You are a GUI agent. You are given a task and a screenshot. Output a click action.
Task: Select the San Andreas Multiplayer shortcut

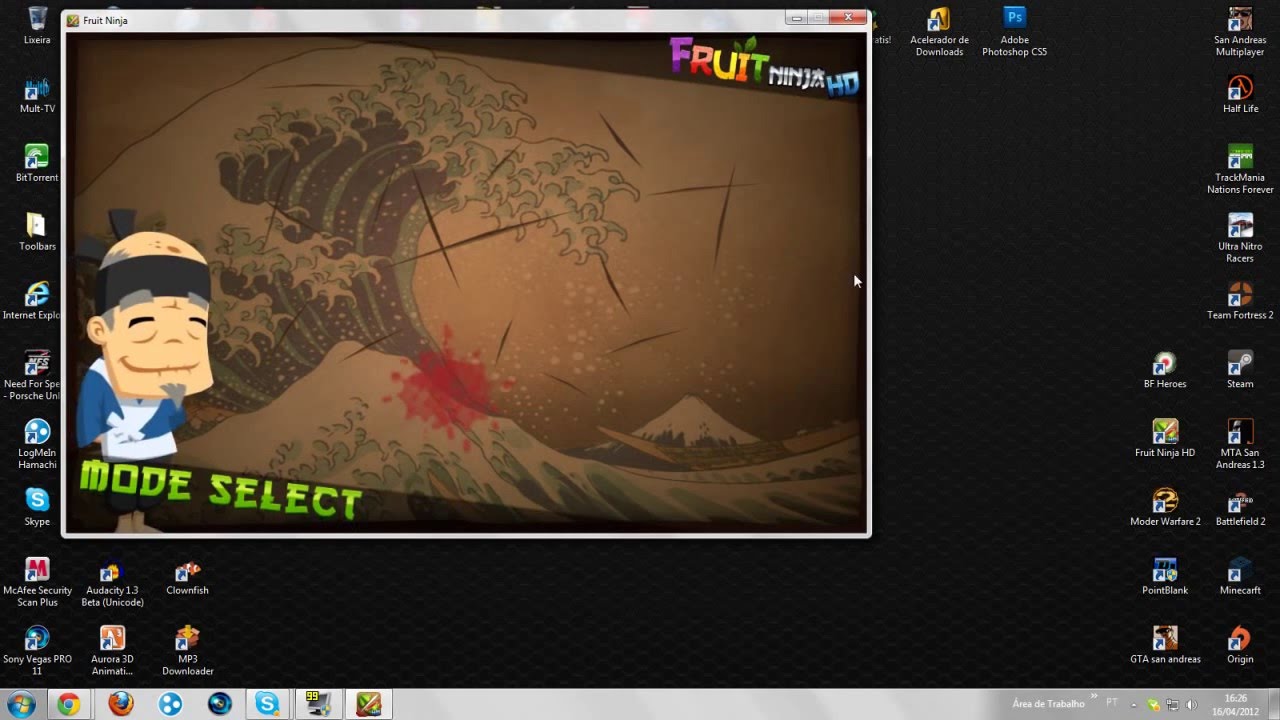click(1240, 32)
